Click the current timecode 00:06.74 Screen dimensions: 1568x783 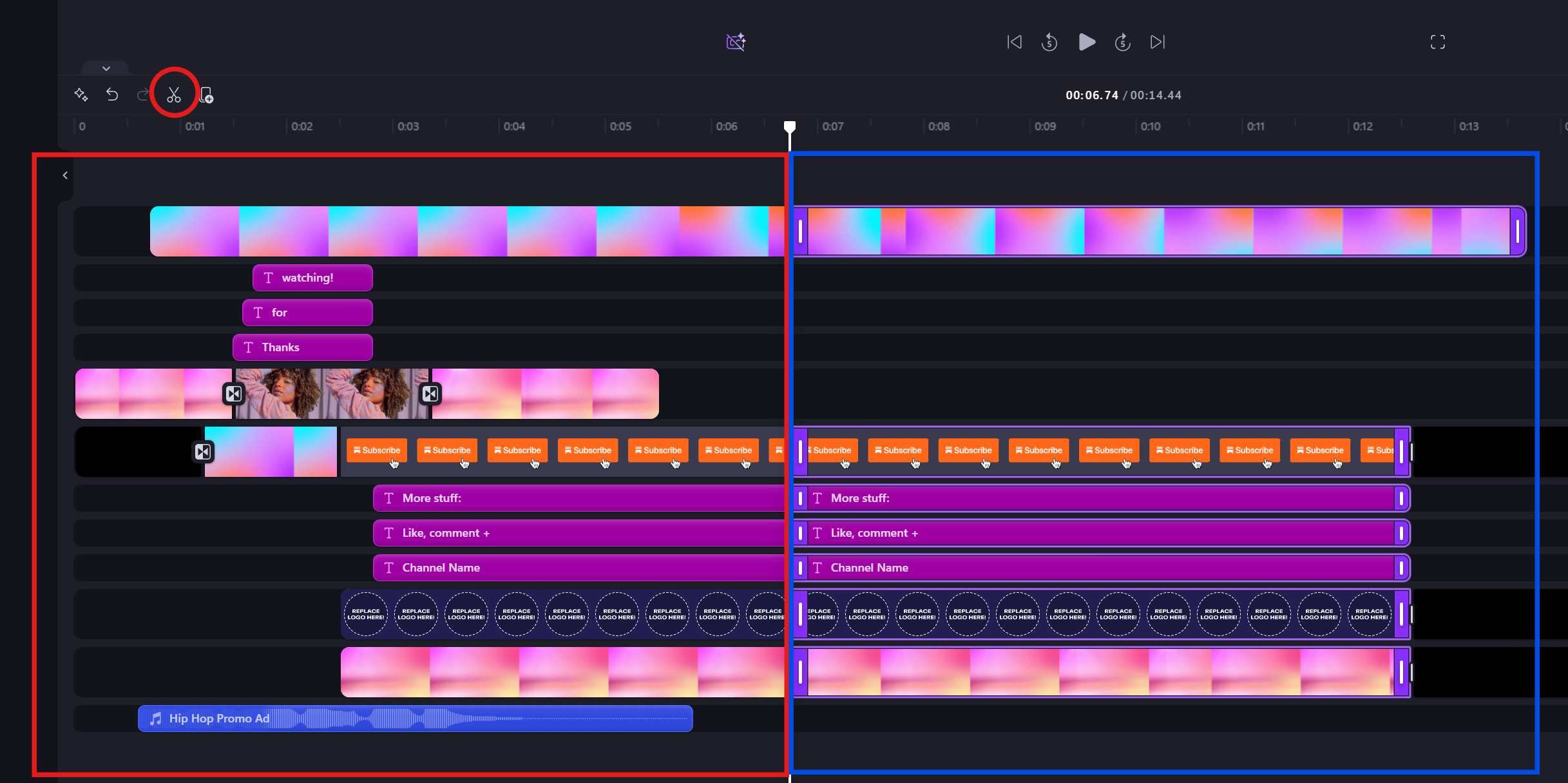pos(1092,95)
